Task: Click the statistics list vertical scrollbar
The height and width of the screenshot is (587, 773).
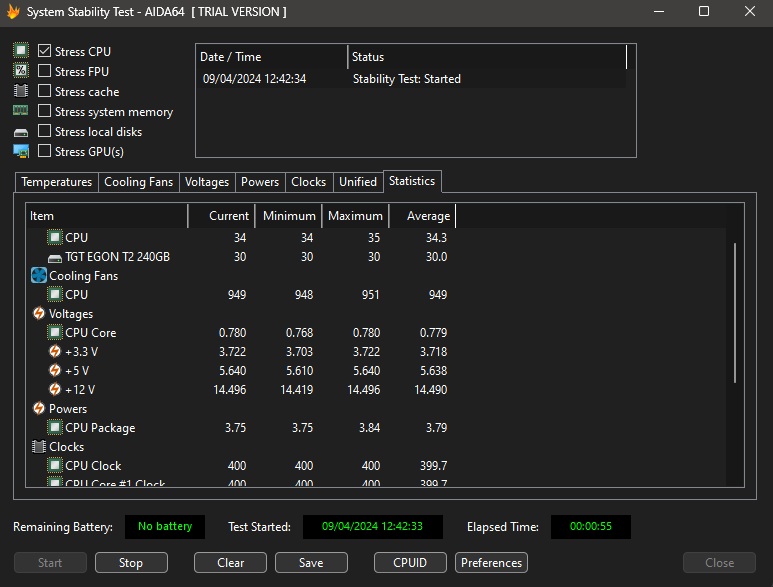Action: coord(735,313)
